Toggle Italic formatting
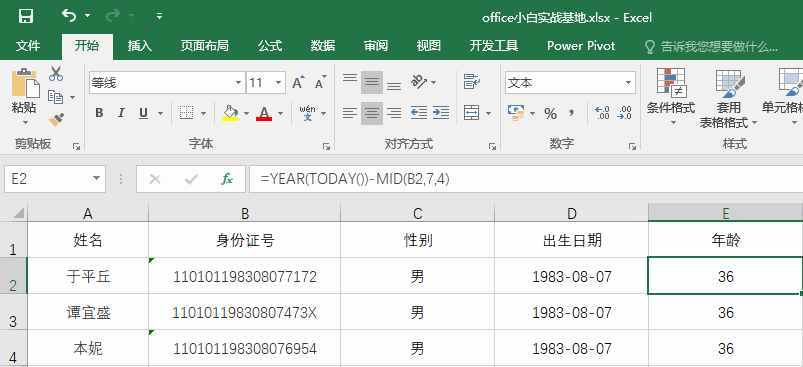The image size is (803, 367). pos(121,113)
